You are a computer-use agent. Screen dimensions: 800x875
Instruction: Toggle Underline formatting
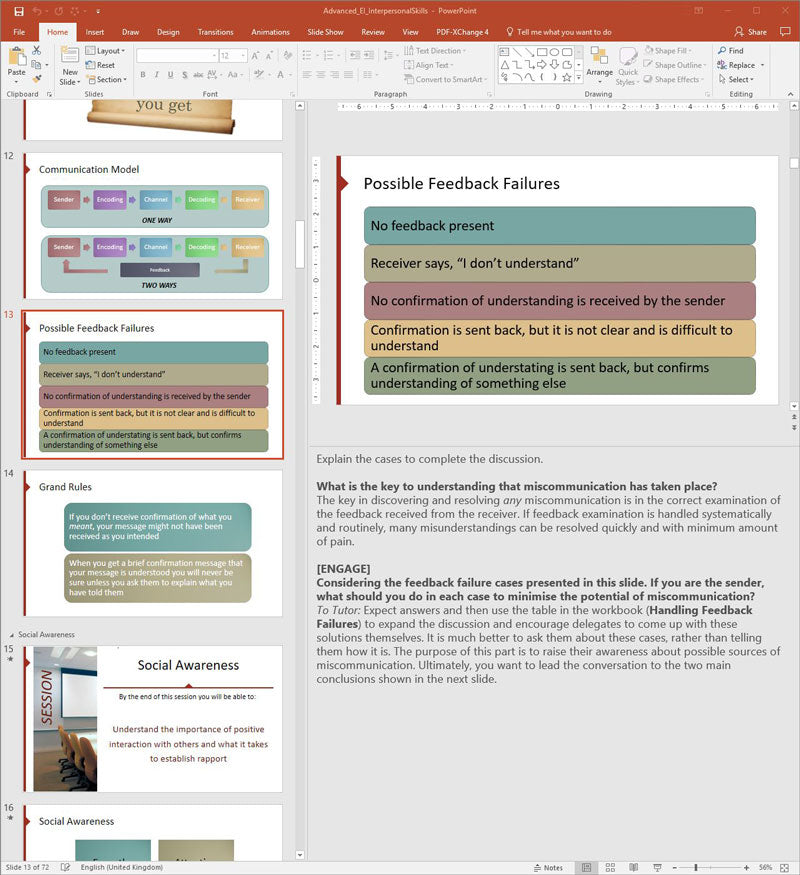(170, 75)
